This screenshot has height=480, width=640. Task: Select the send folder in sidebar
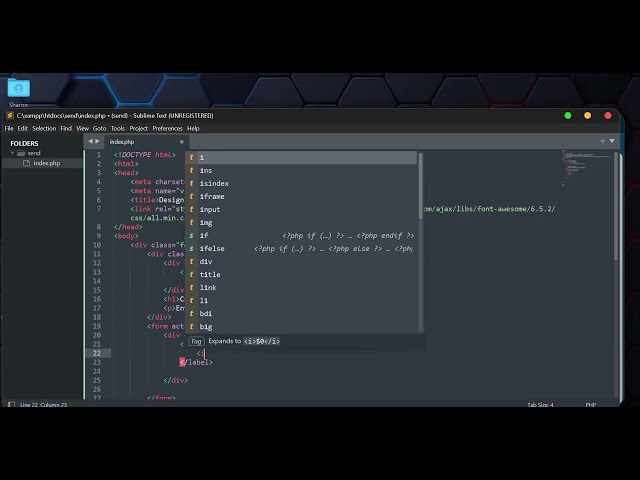click(x=34, y=153)
